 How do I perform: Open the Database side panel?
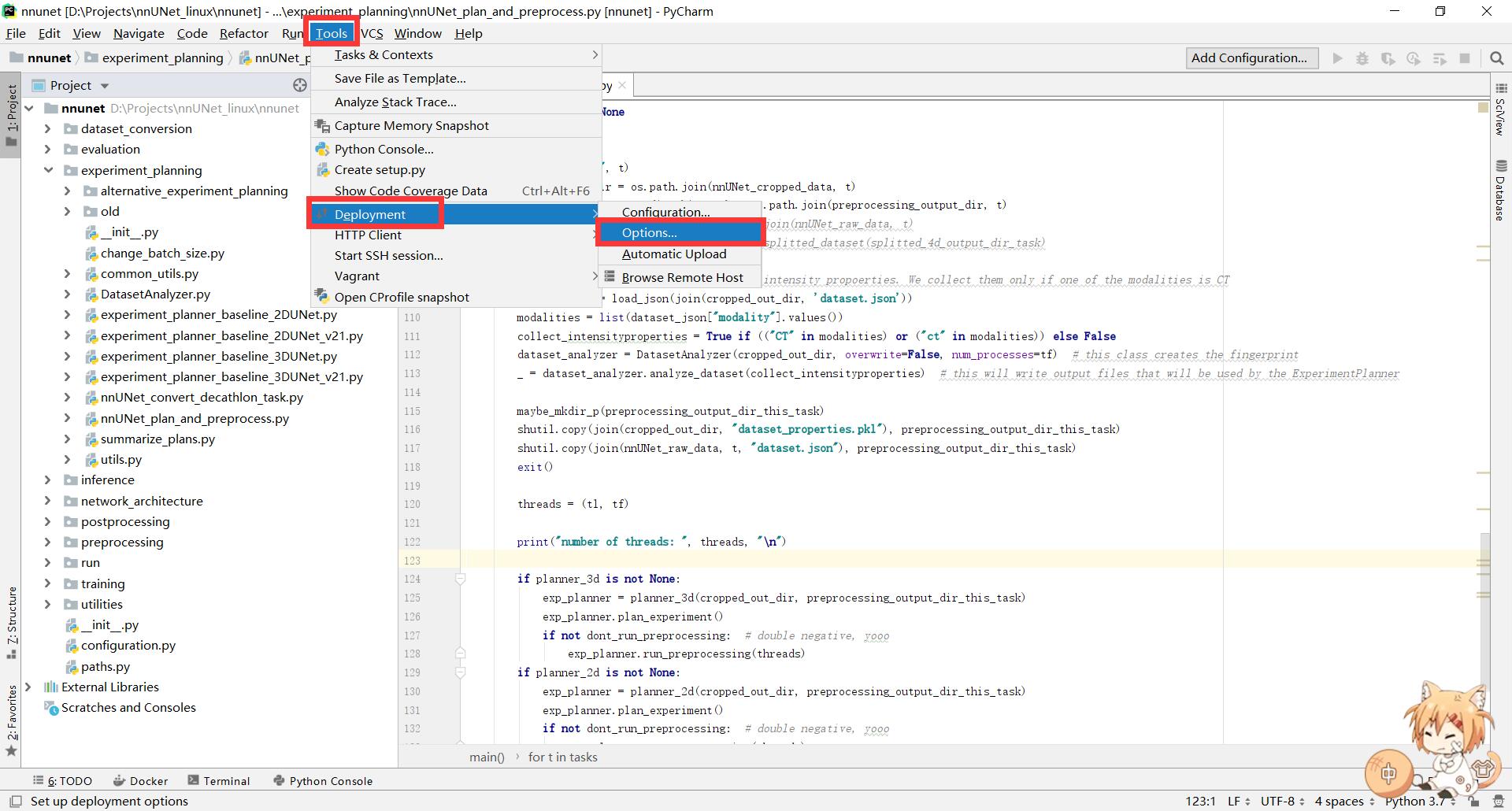pos(1500,191)
